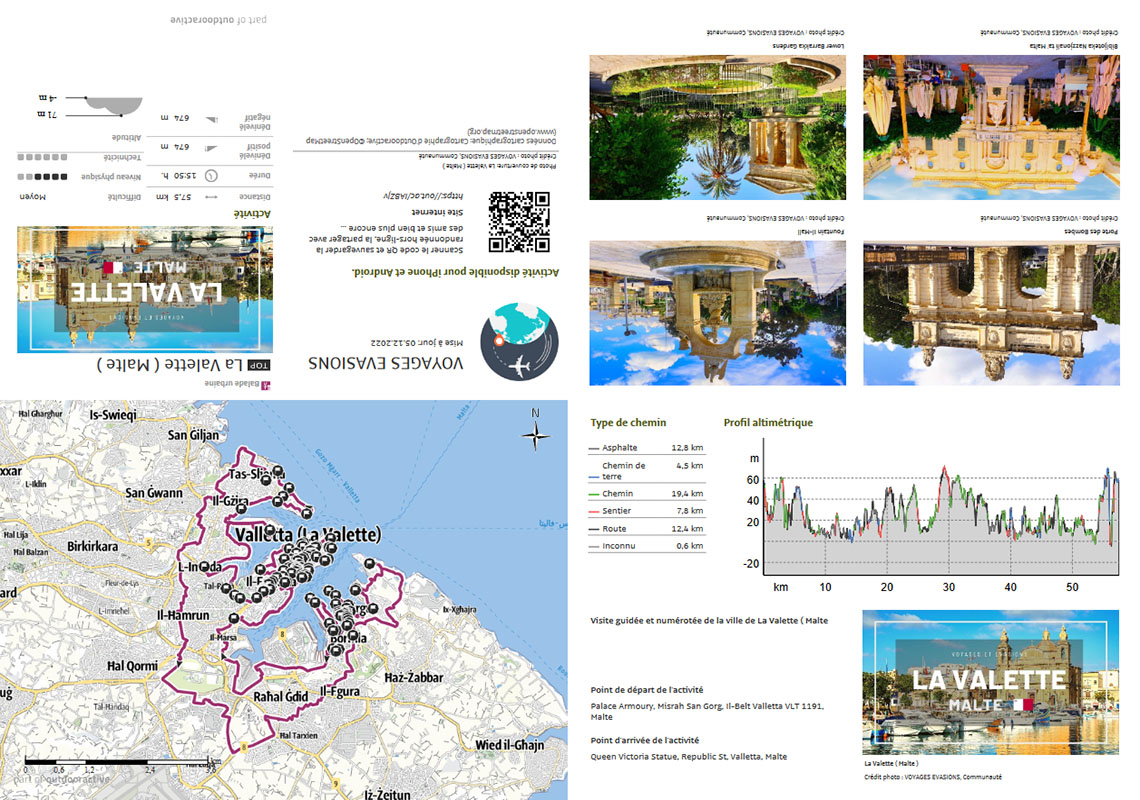The height and width of the screenshot is (800, 1140).
Task: Click the north compass rose on the map
Action: click(x=536, y=435)
